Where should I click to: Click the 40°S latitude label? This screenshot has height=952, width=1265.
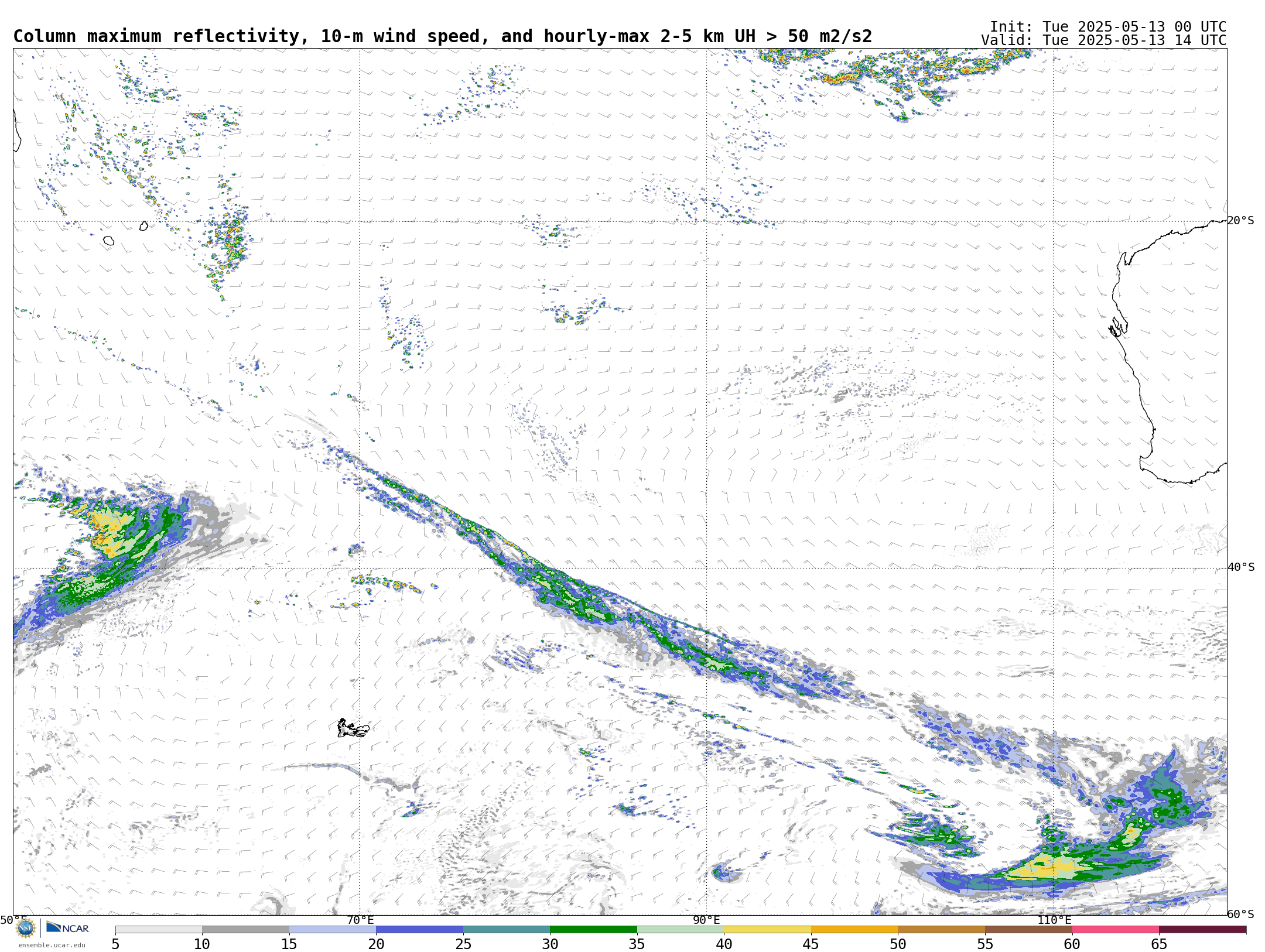tap(1241, 567)
